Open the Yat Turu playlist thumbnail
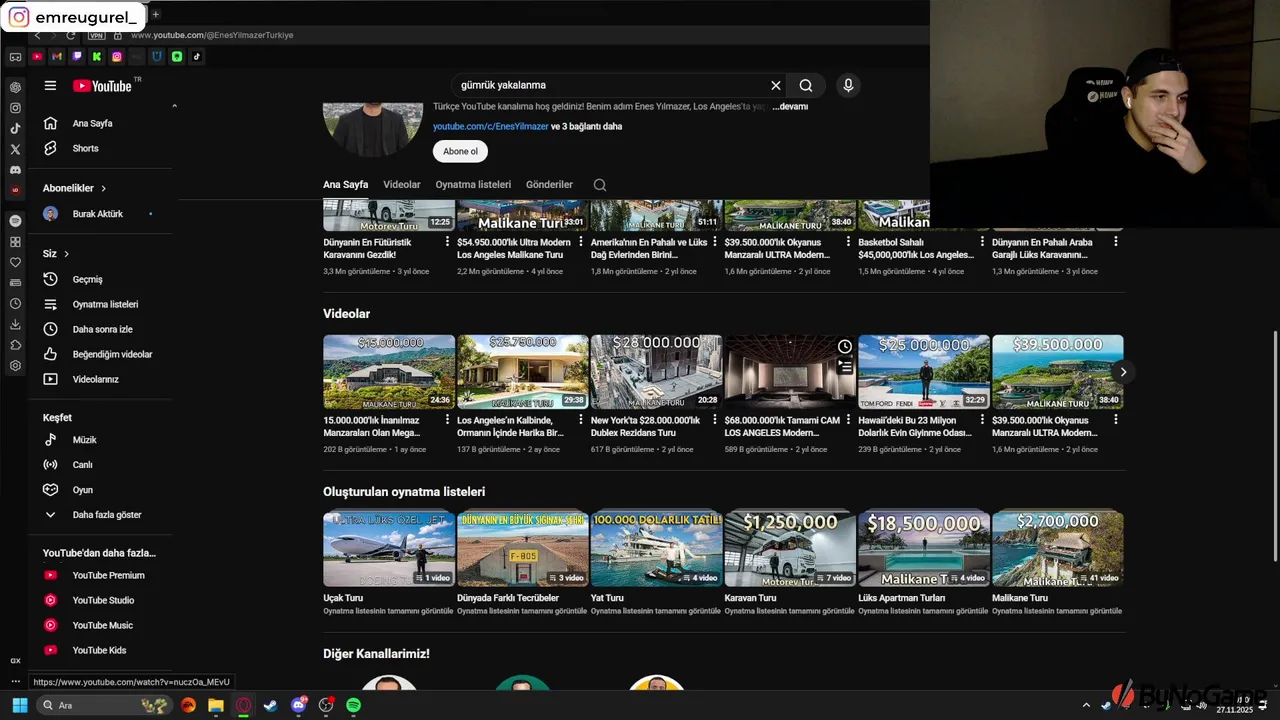The width and height of the screenshot is (1280, 720). (656, 548)
